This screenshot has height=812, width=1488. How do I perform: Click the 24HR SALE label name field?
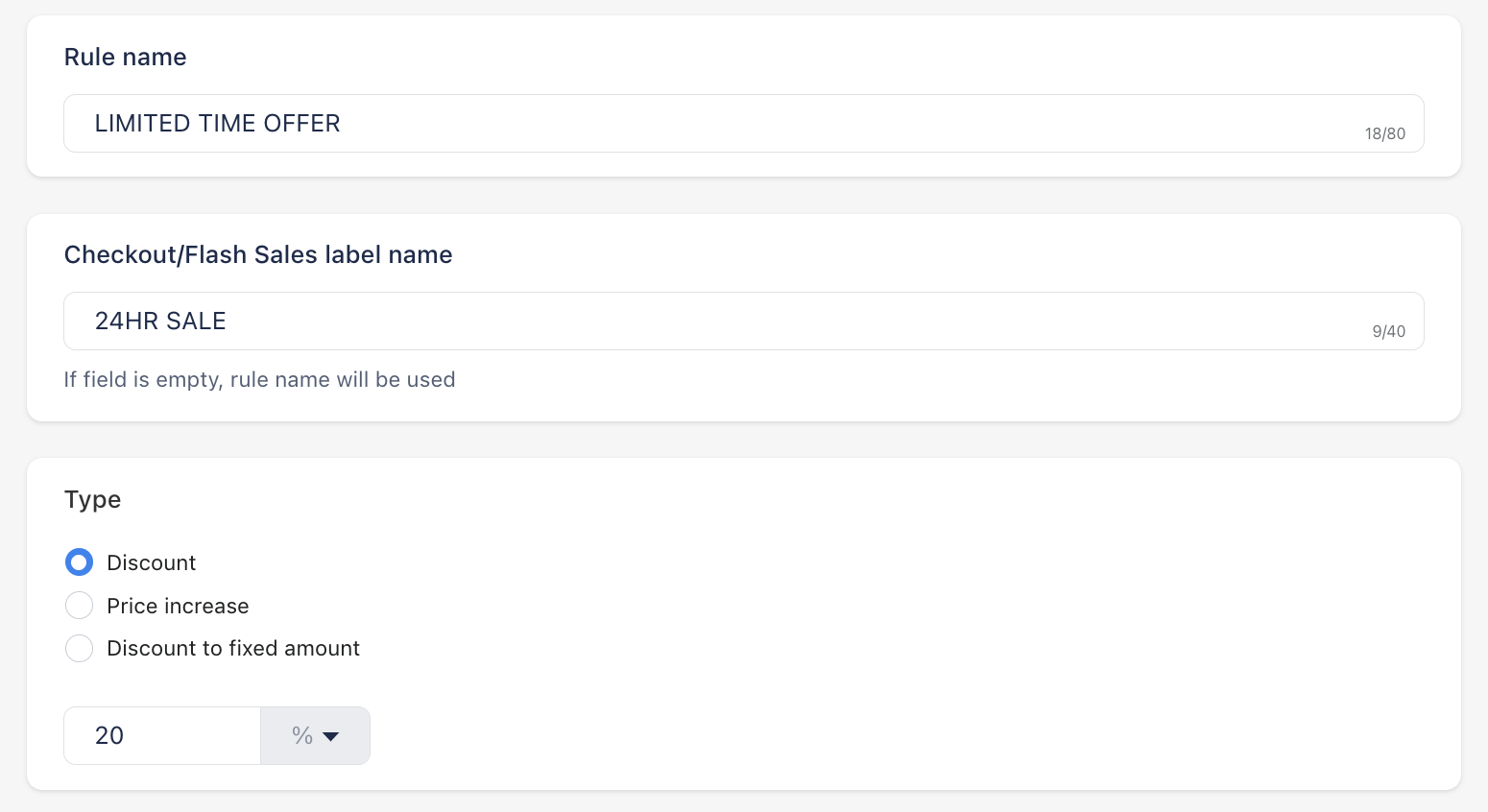point(743,321)
